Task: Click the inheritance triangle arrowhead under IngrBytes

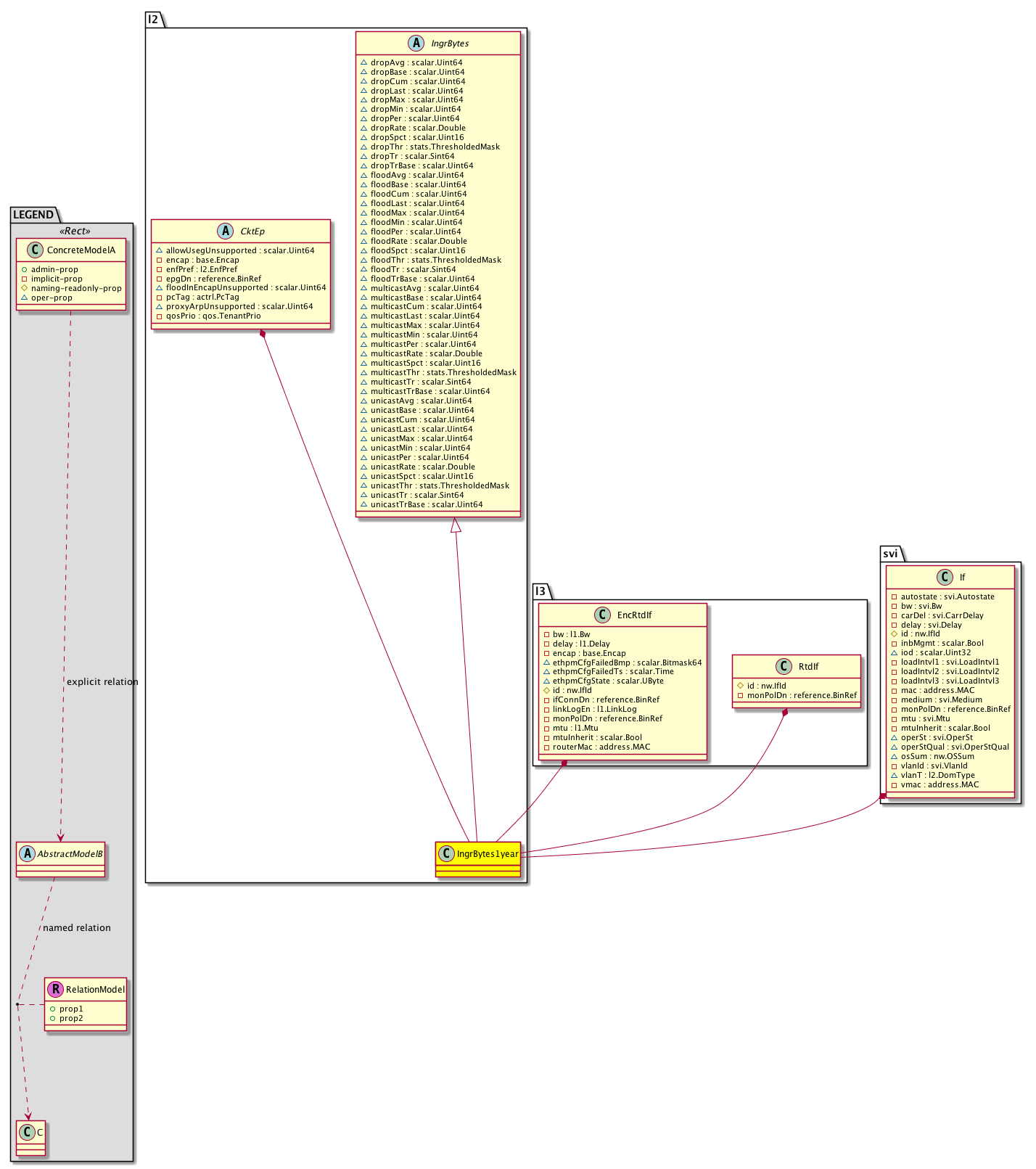Action: click(456, 525)
